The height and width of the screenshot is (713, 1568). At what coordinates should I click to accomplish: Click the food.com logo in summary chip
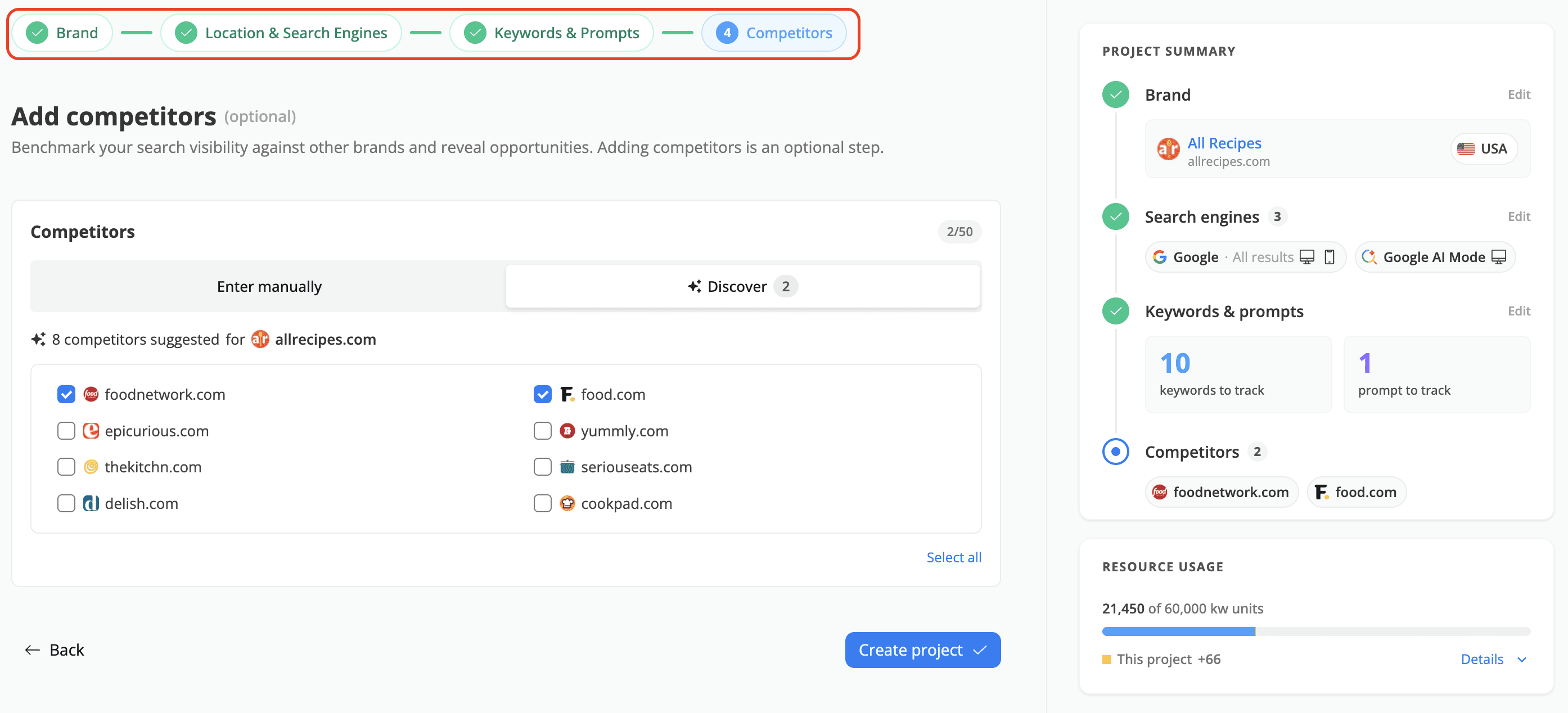click(x=1322, y=491)
